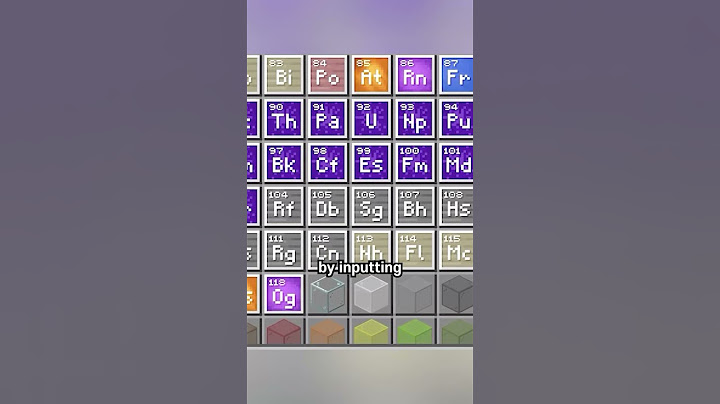
Task: Select the lime stained glass block
Action: (415, 332)
